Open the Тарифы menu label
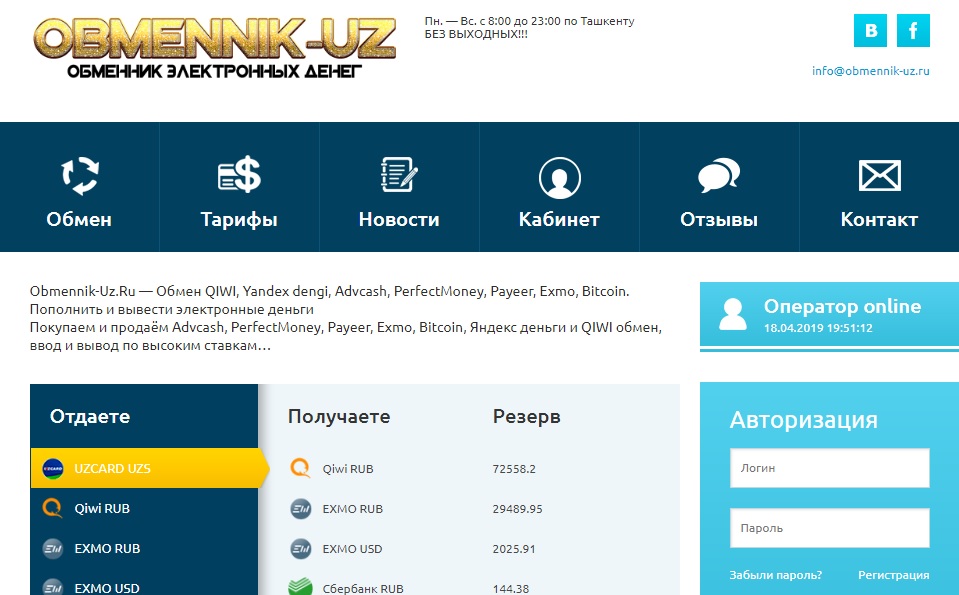The image size is (959, 595). point(239,220)
